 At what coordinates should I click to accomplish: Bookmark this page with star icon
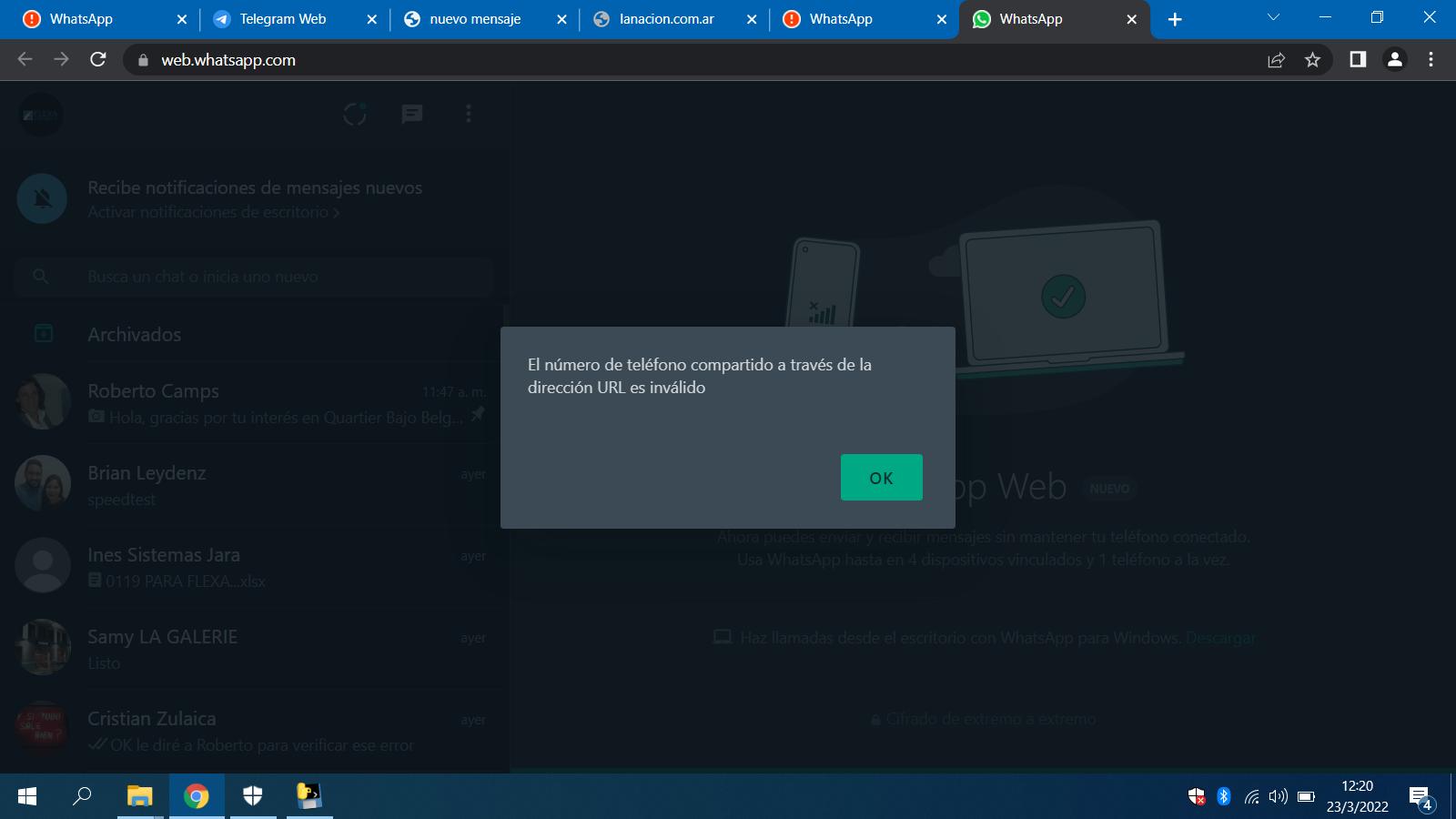tap(1312, 60)
